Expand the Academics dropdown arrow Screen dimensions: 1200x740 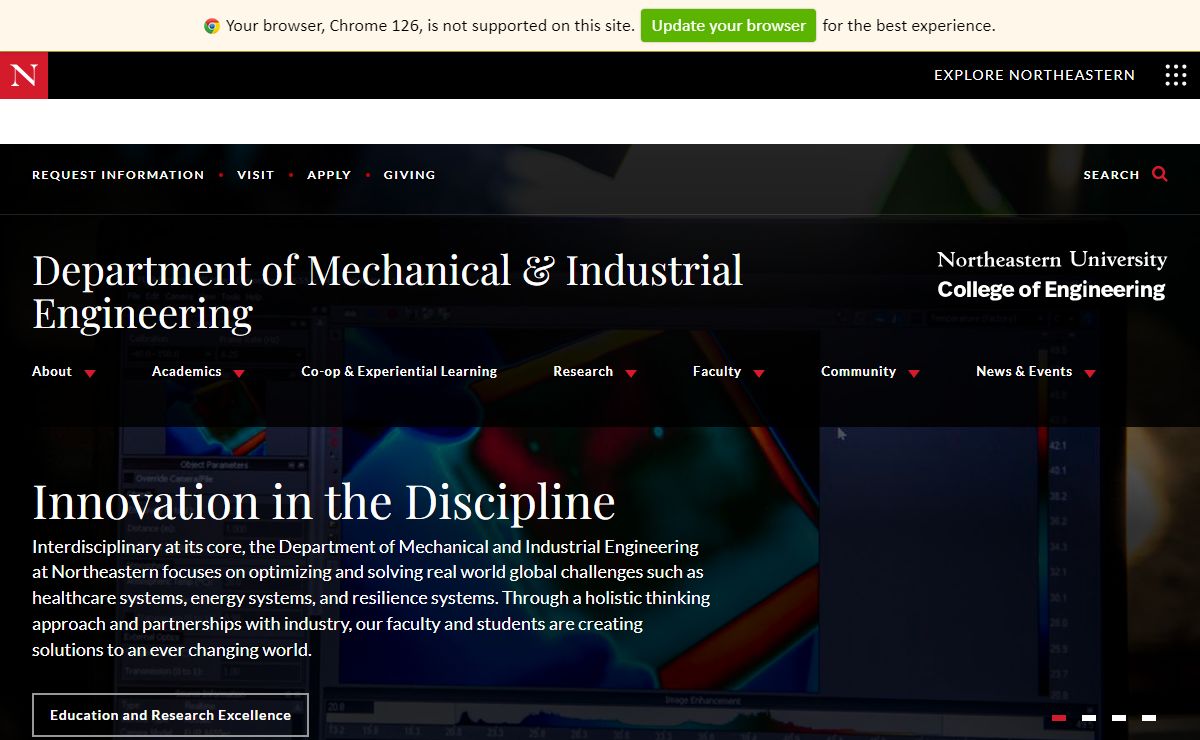[x=239, y=373]
